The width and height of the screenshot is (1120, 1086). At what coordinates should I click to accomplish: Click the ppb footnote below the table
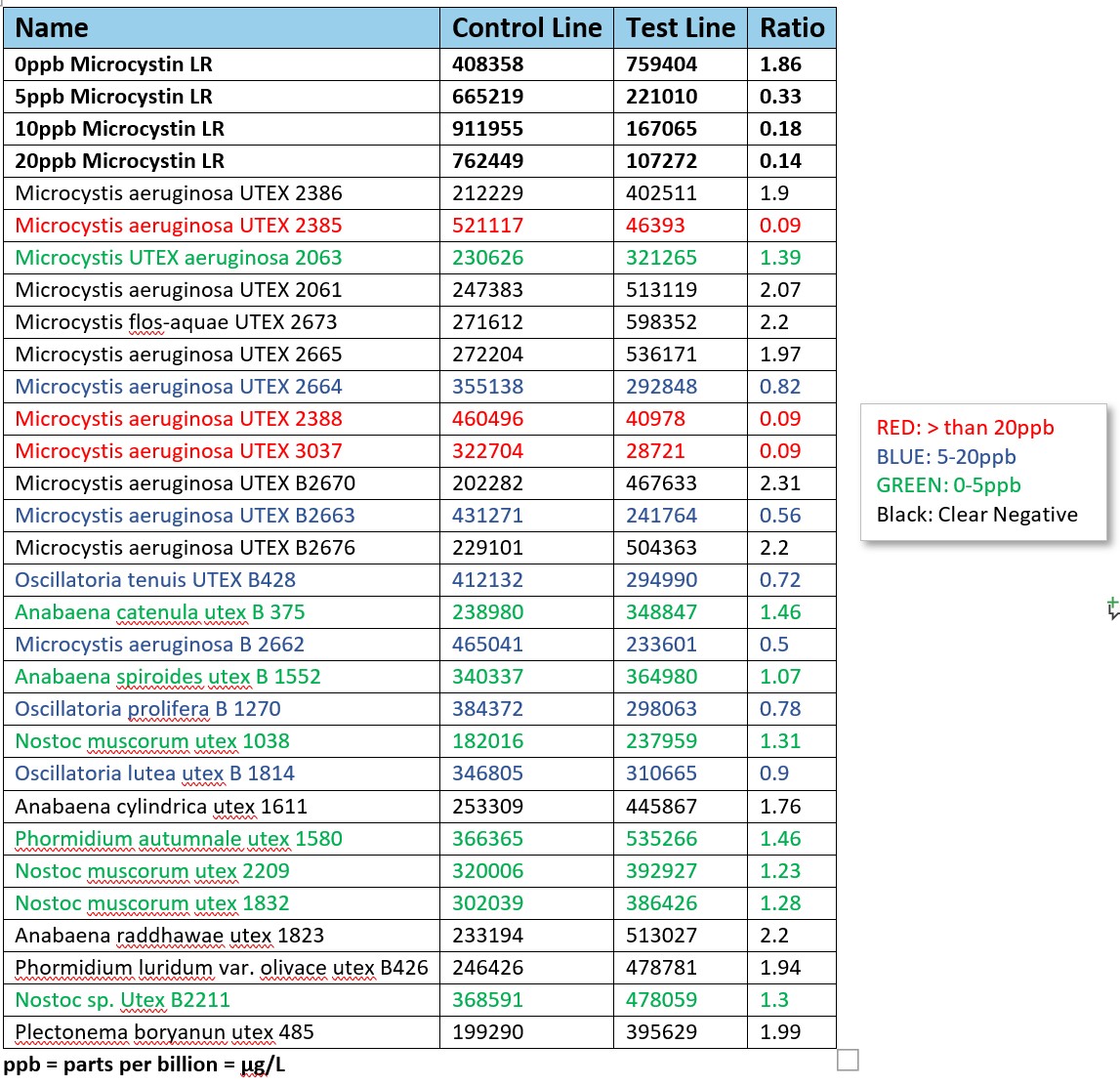click(x=145, y=1065)
